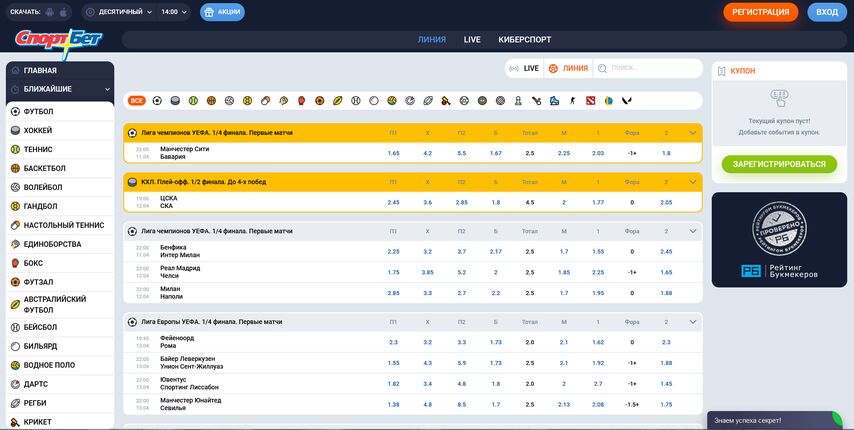Select the Valorant icon at filter row end

click(x=626, y=101)
